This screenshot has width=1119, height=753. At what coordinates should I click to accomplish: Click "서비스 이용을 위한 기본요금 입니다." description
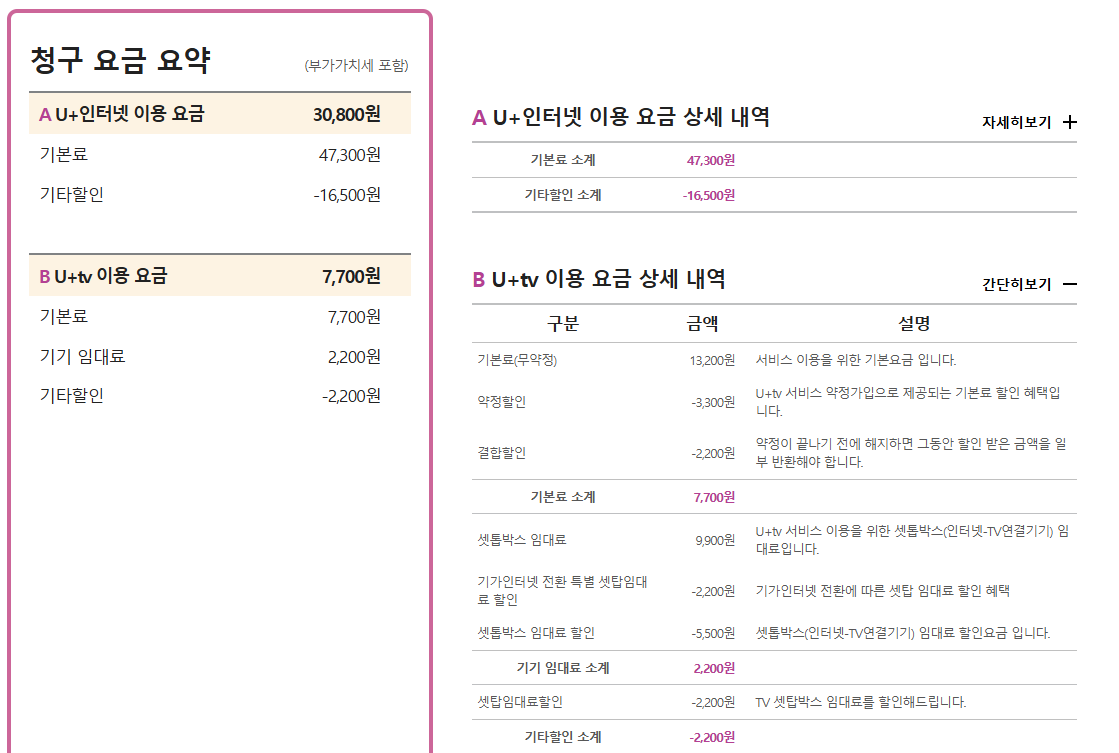coord(856,360)
